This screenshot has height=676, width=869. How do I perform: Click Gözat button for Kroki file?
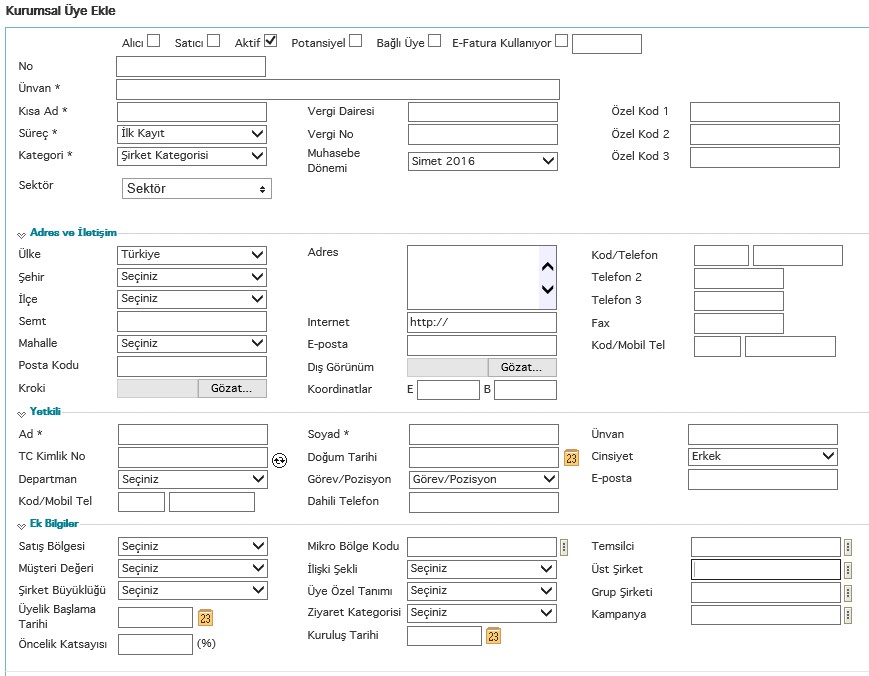tap(232, 388)
